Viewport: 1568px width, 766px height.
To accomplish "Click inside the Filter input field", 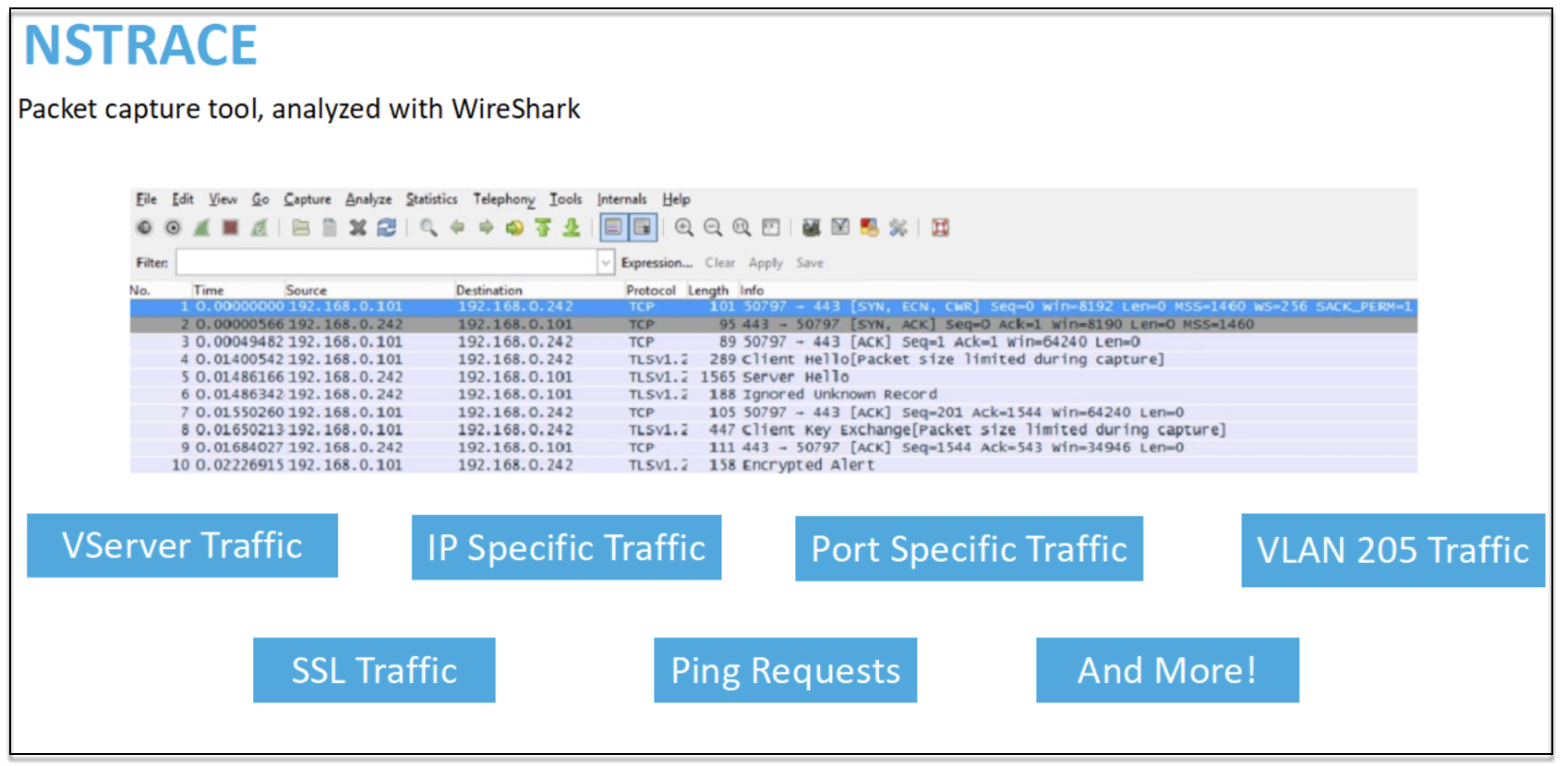I will 387,263.
